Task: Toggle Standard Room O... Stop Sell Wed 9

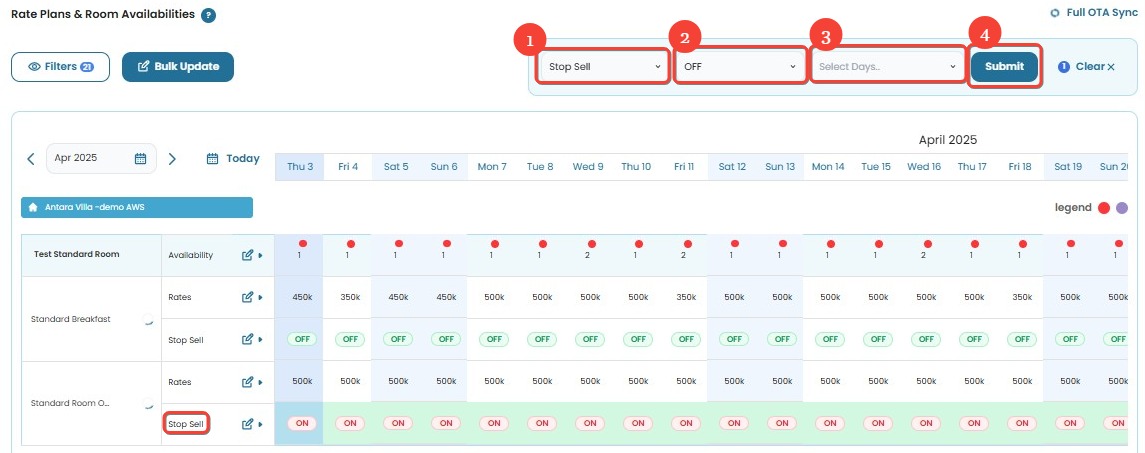Action: 590,423
